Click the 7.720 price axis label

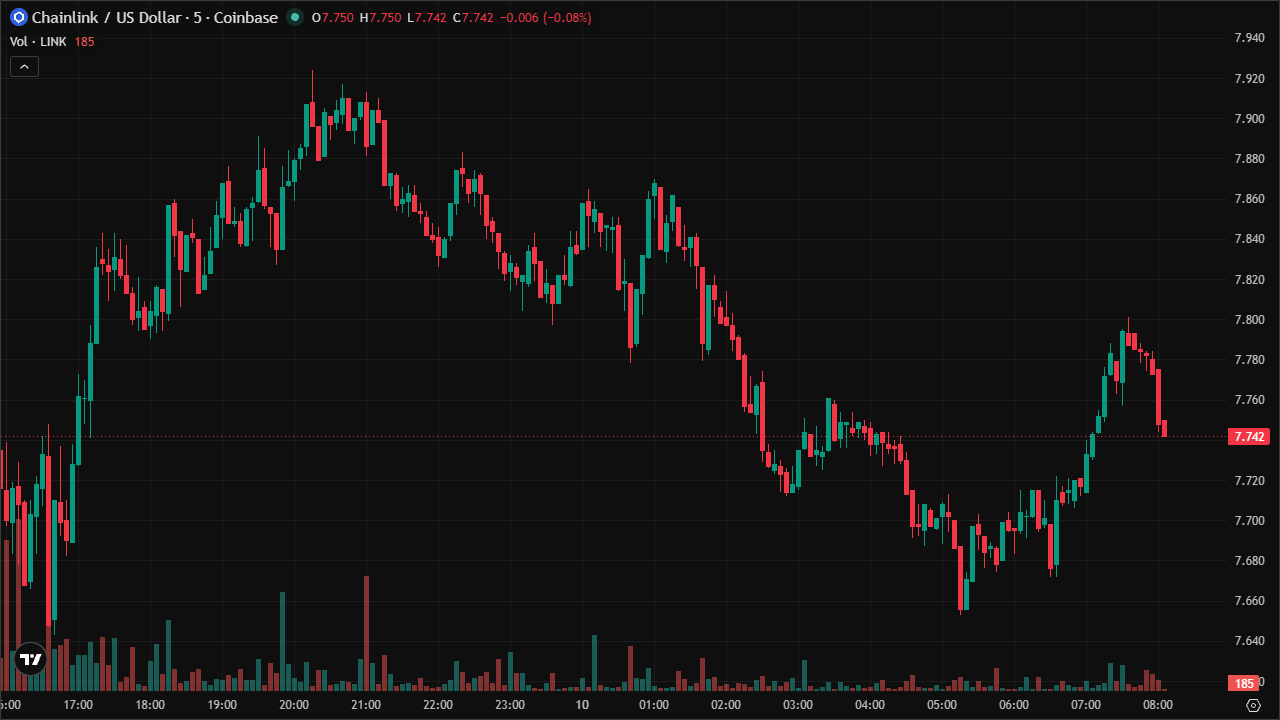[x=1250, y=480]
